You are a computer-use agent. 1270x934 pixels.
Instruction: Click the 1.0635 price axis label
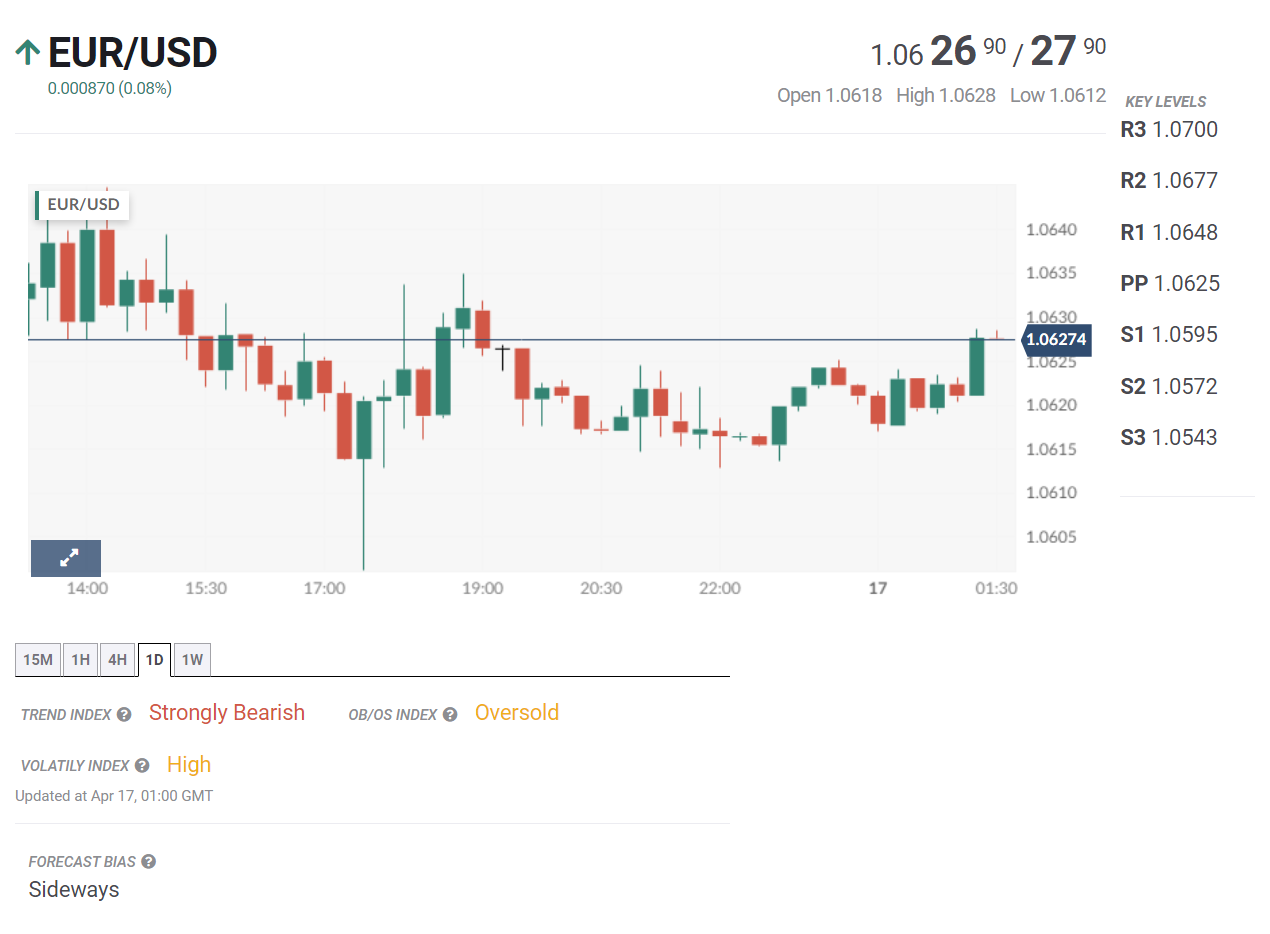(x=1051, y=274)
